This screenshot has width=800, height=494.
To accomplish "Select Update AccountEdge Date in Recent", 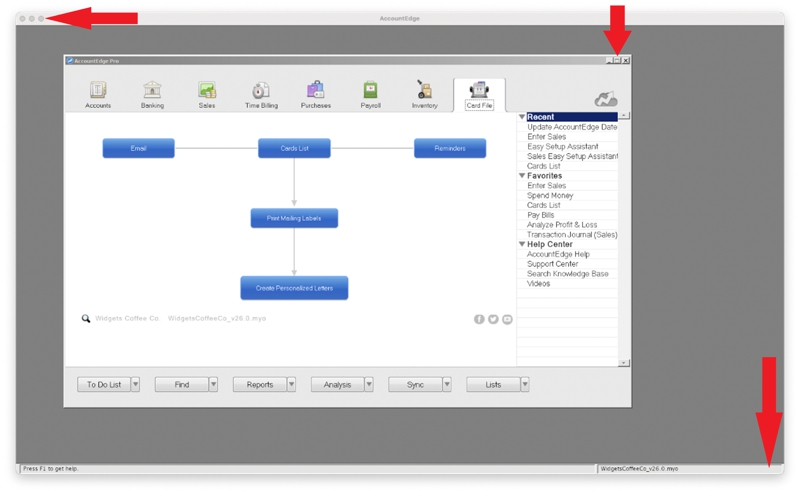I will pos(572,127).
